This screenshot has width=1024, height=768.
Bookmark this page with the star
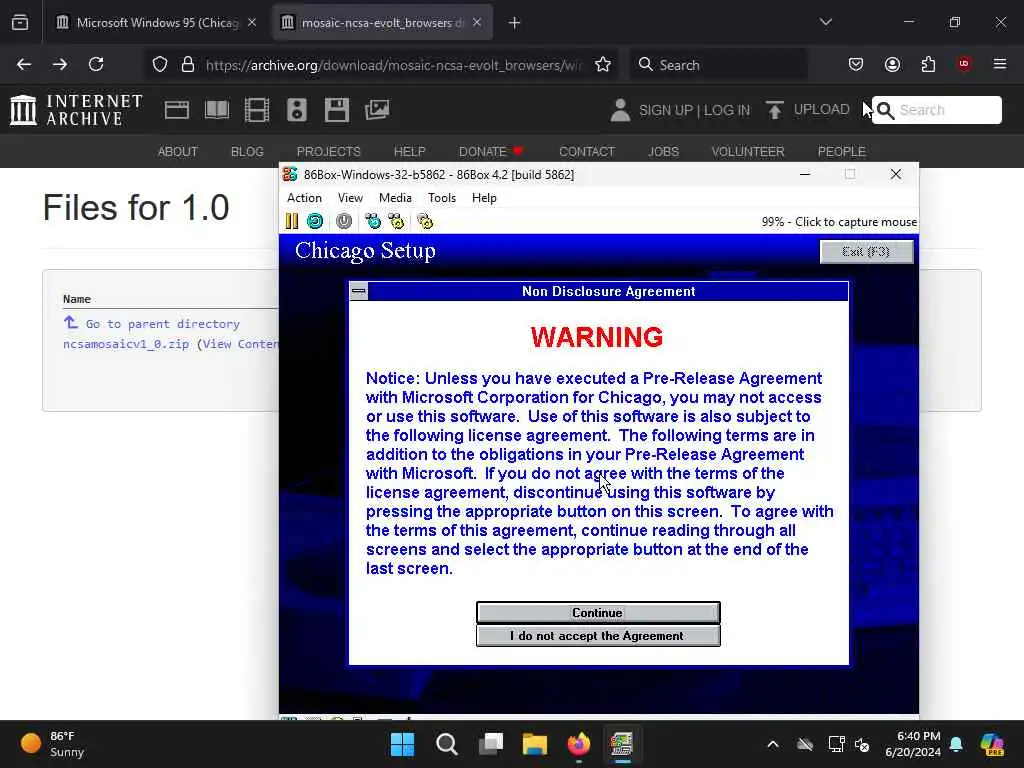pyautogui.click(x=603, y=64)
